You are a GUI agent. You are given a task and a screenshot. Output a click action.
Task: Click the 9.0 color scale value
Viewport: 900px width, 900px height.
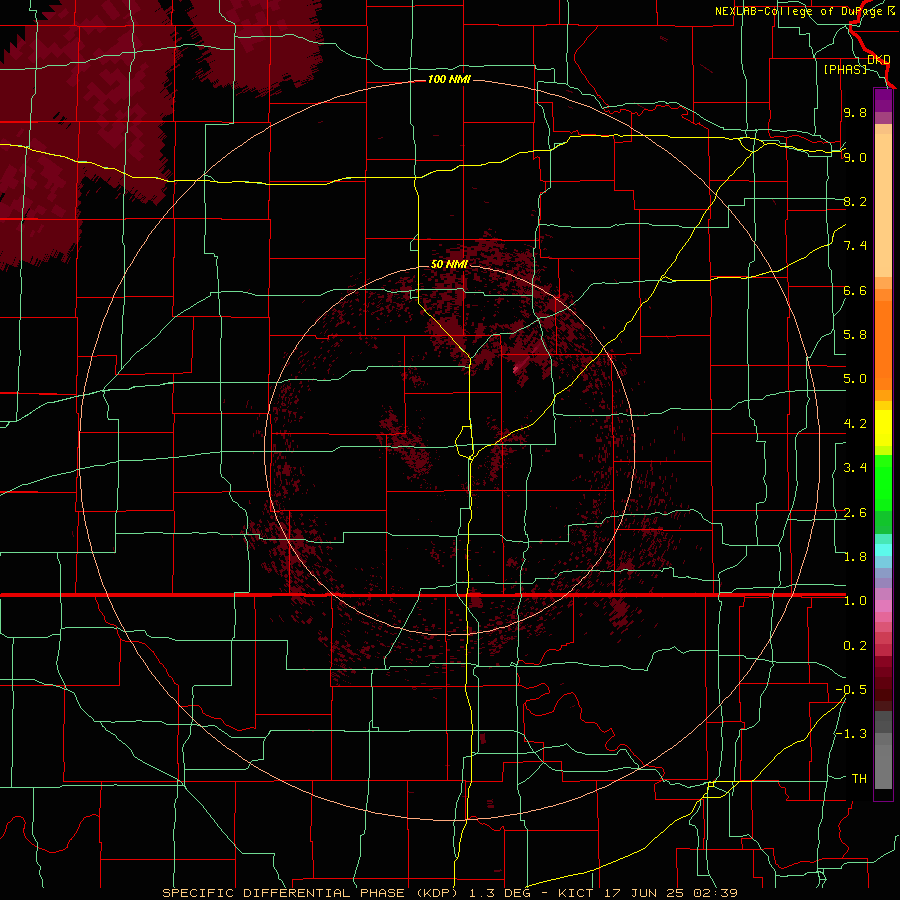[855, 157]
